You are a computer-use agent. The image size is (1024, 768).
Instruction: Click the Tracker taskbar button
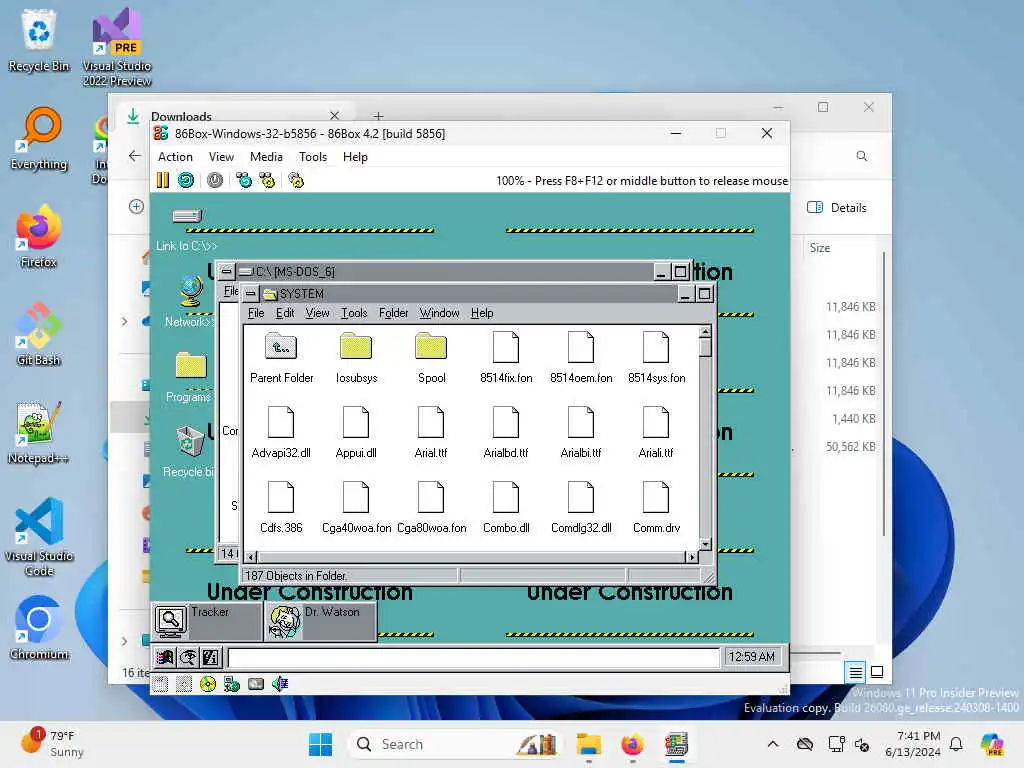coord(207,621)
